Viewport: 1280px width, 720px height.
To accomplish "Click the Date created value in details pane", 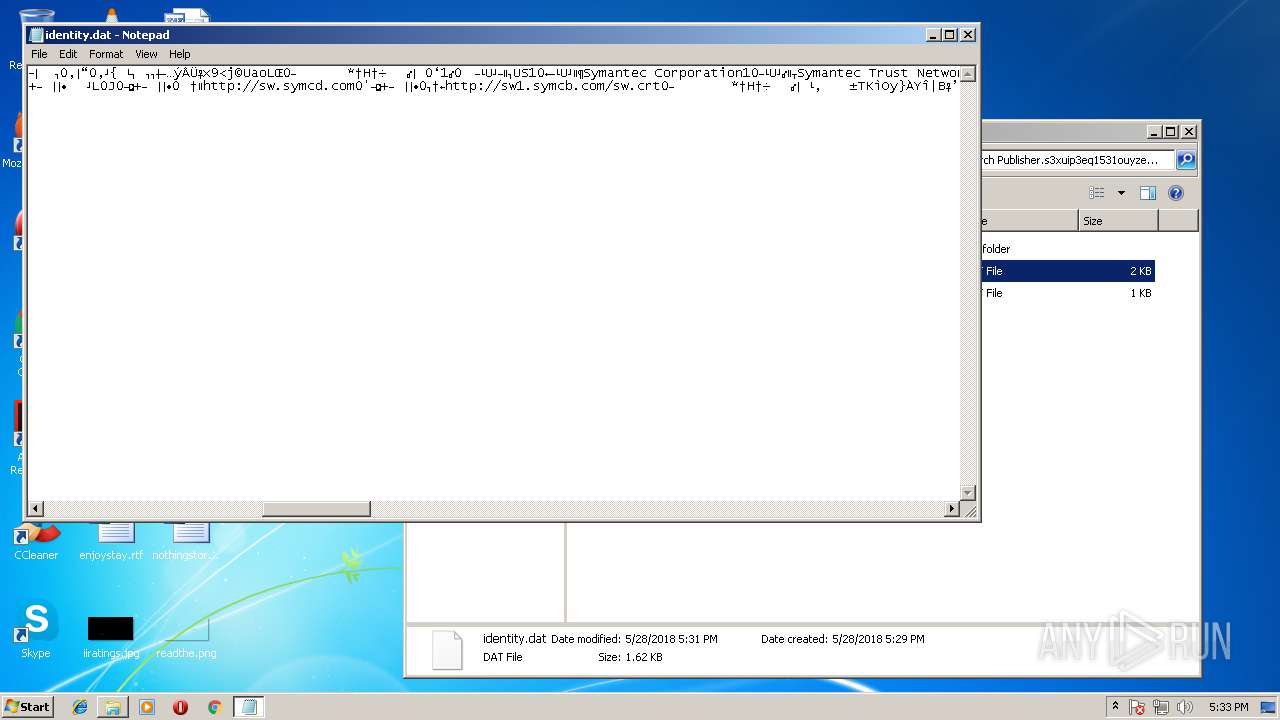I will coord(878,639).
